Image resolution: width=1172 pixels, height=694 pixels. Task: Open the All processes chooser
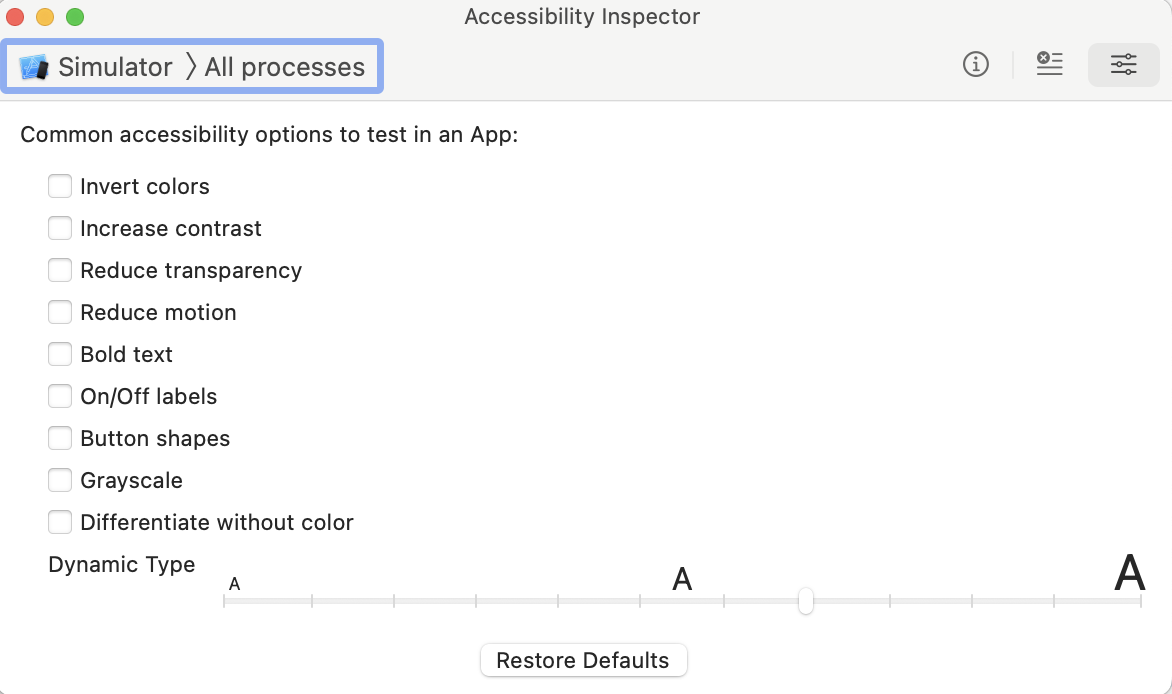pyautogui.click(x=284, y=67)
